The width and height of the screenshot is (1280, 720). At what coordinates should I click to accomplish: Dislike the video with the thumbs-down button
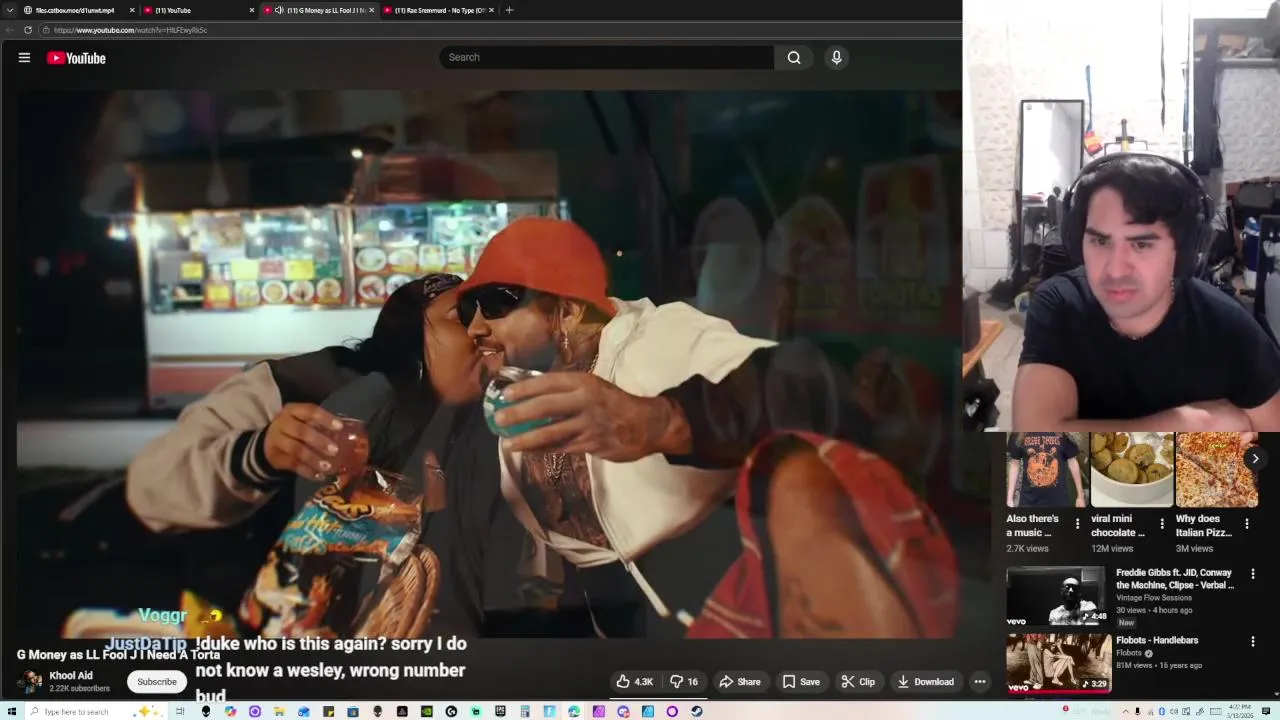pyautogui.click(x=684, y=682)
